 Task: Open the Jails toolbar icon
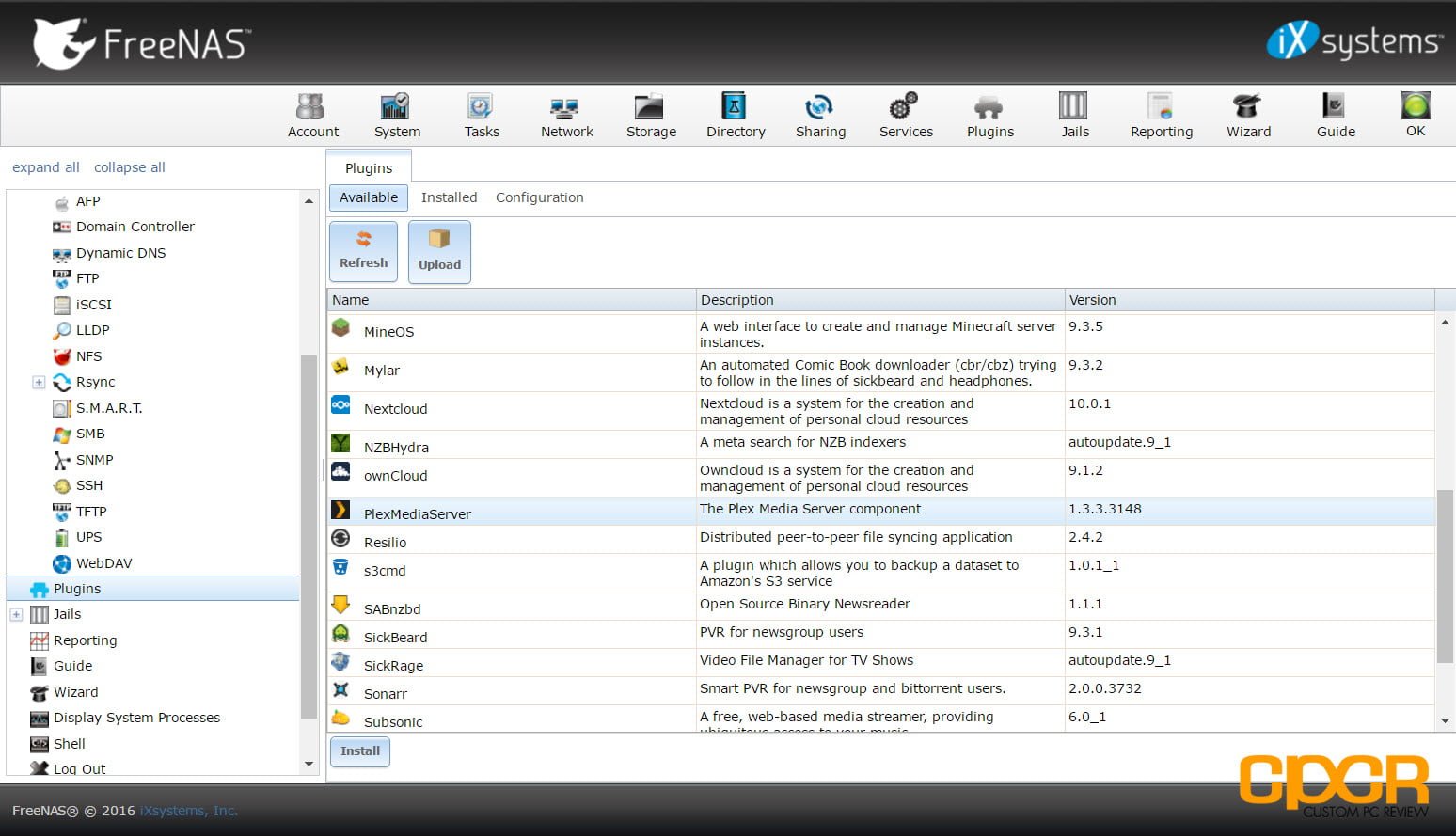[x=1074, y=116]
